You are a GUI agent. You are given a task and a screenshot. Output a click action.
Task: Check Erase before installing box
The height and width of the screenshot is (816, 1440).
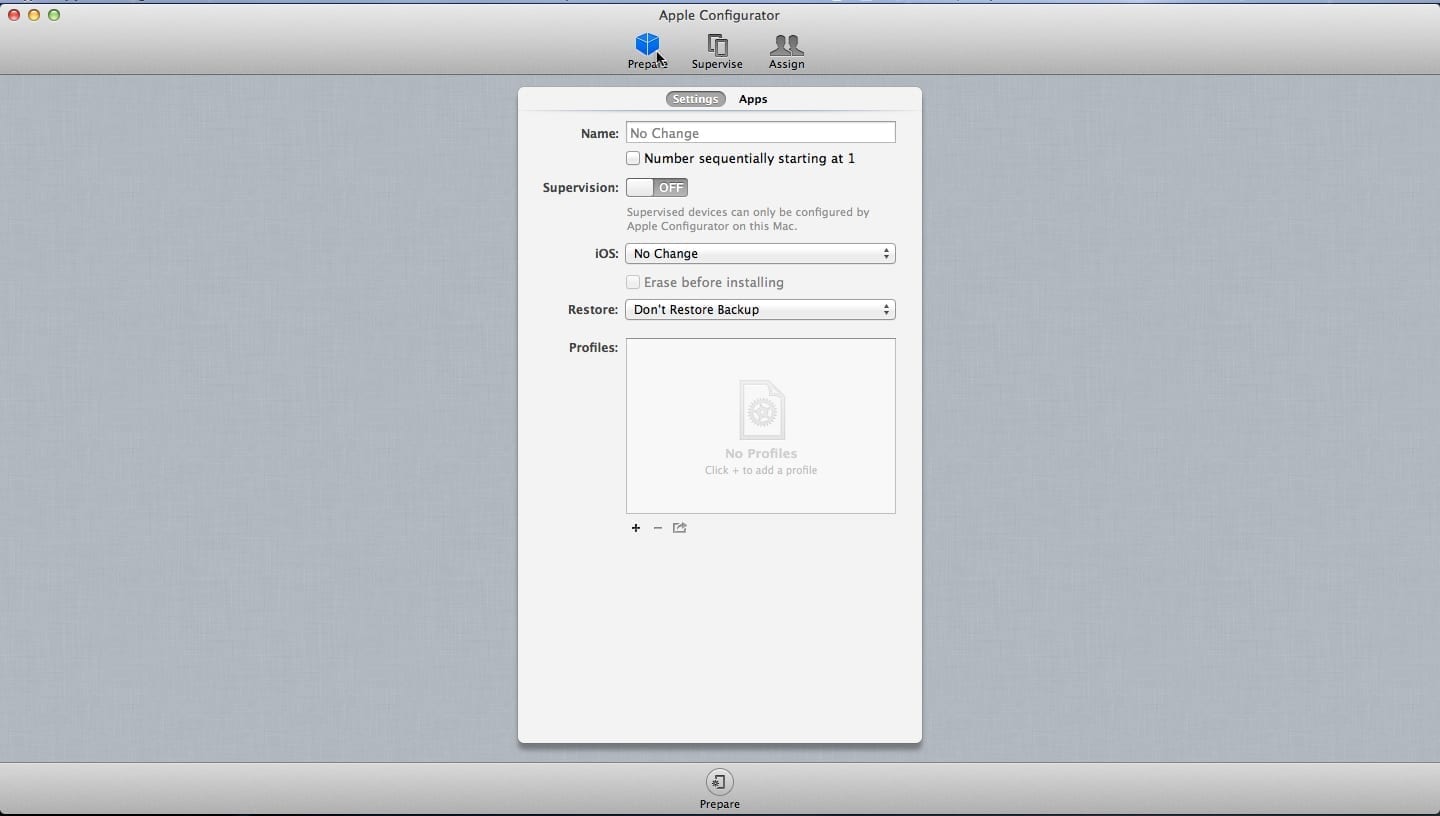tap(633, 282)
